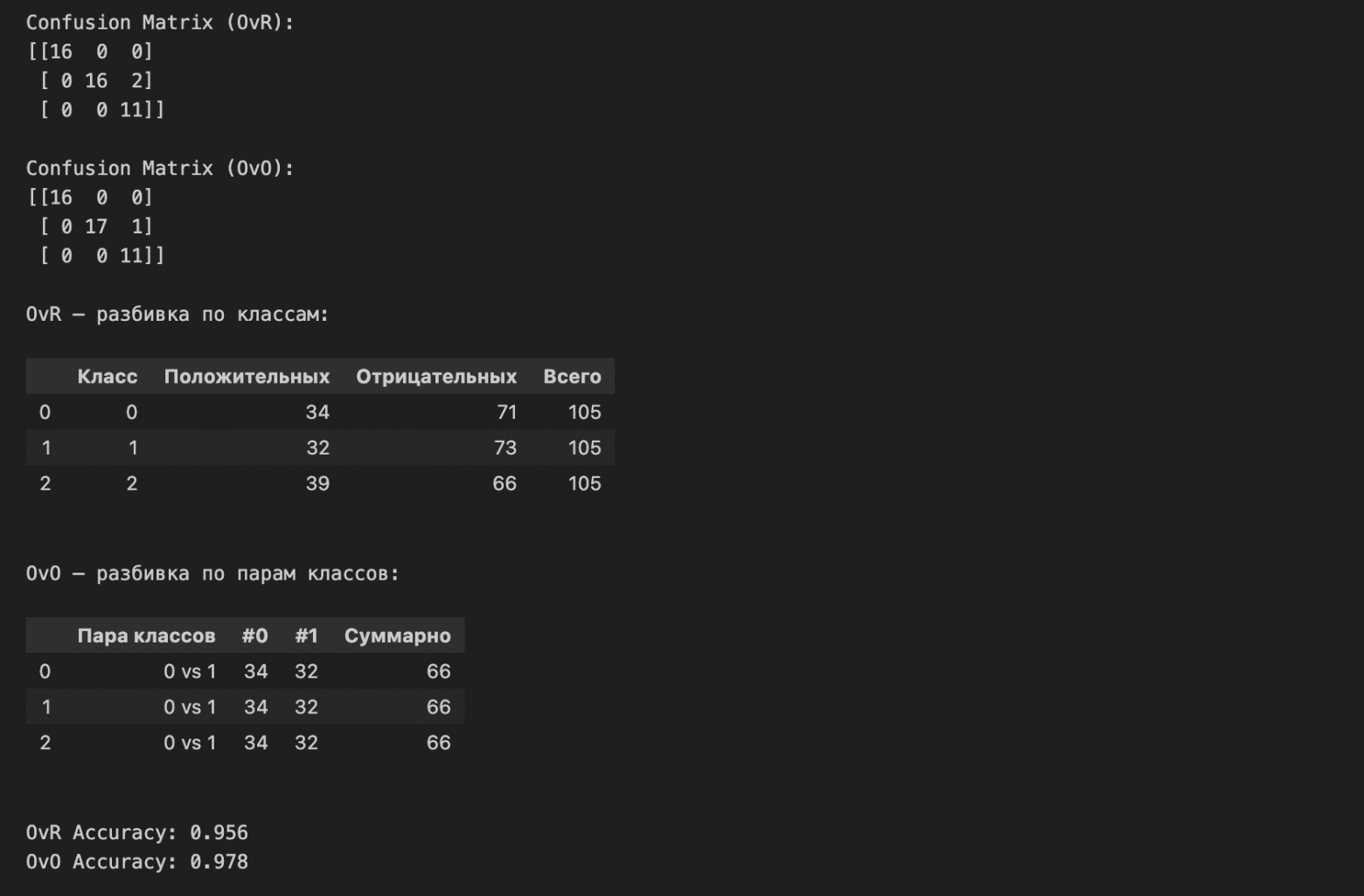
Task: Click the "Класс" column header
Action: [107, 377]
